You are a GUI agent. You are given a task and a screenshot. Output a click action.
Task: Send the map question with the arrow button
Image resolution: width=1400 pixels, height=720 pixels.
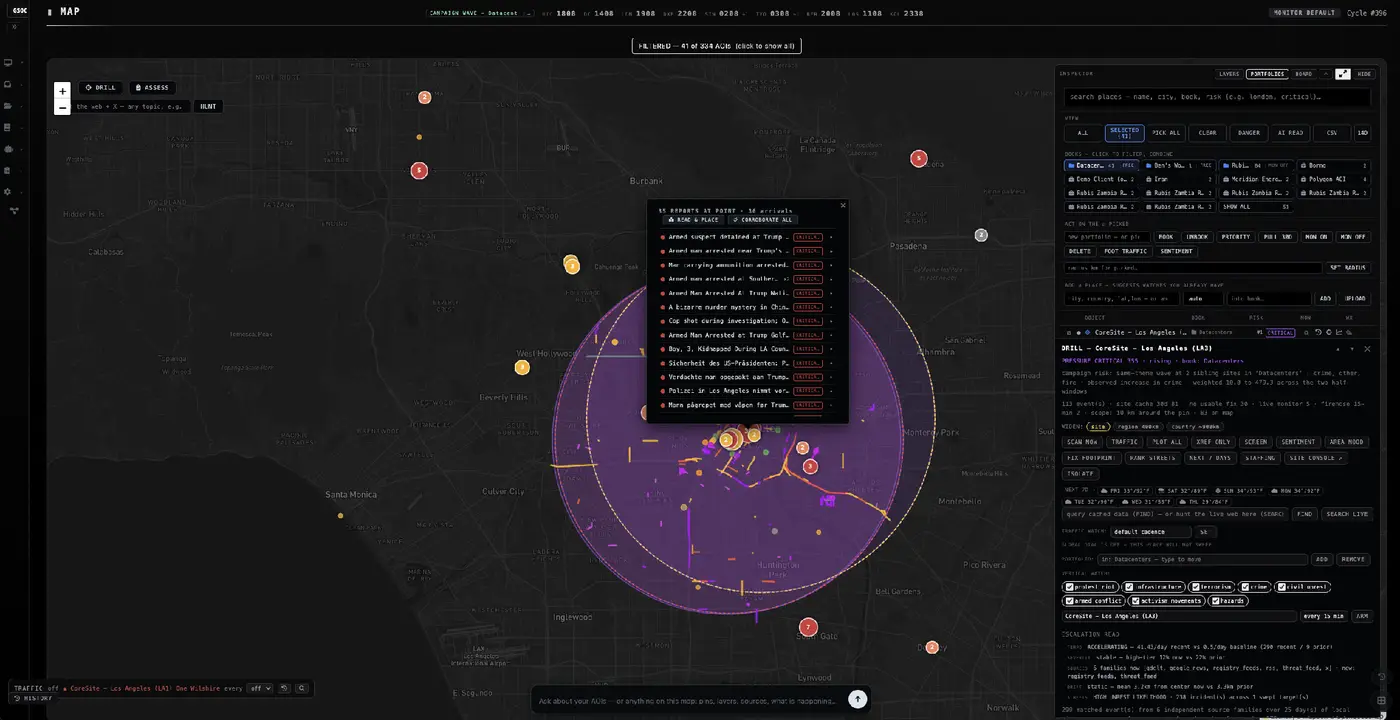point(857,700)
